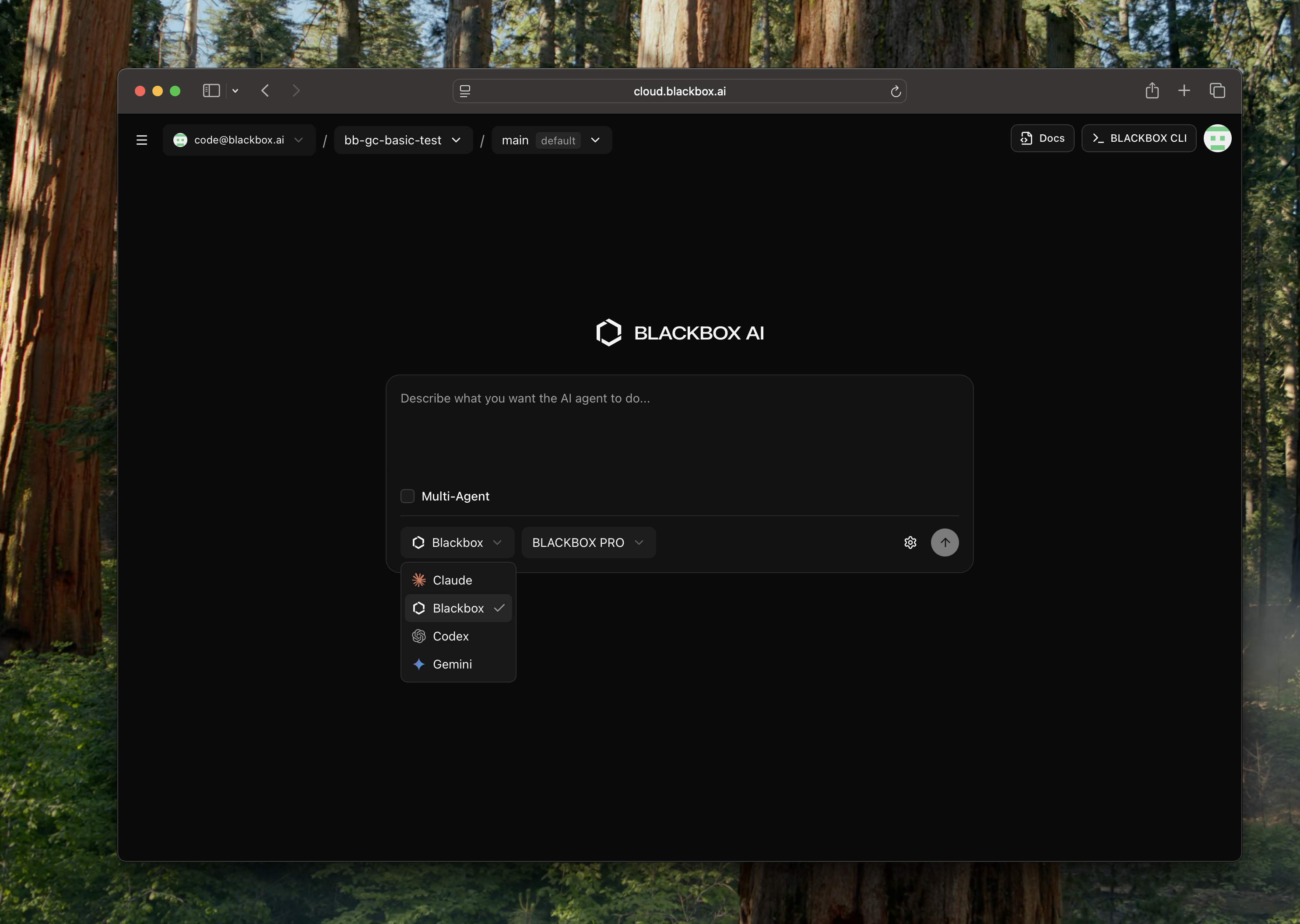Screen dimensions: 1300x924
Task: Open the hamburger sidebar menu
Action: (142, 140)
